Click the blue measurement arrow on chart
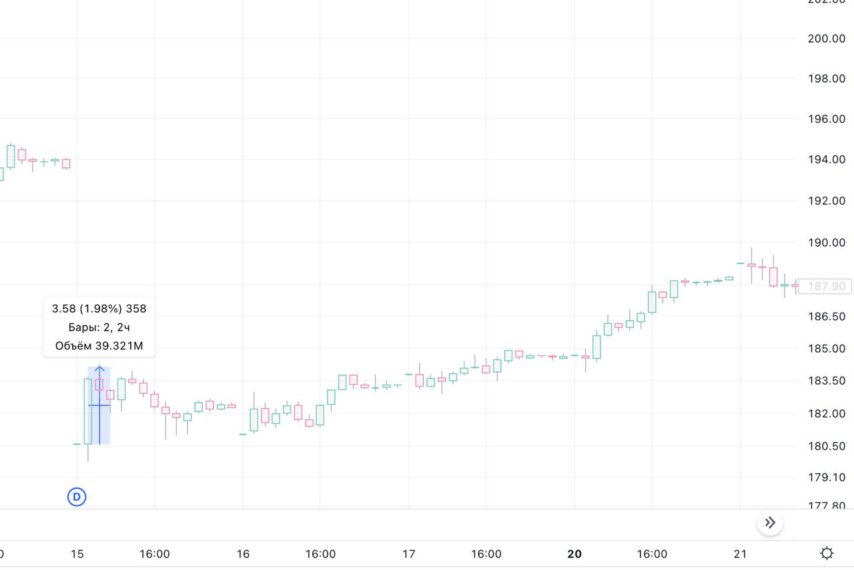This screenshot has height=570, width=854. (x=99, y=405)
